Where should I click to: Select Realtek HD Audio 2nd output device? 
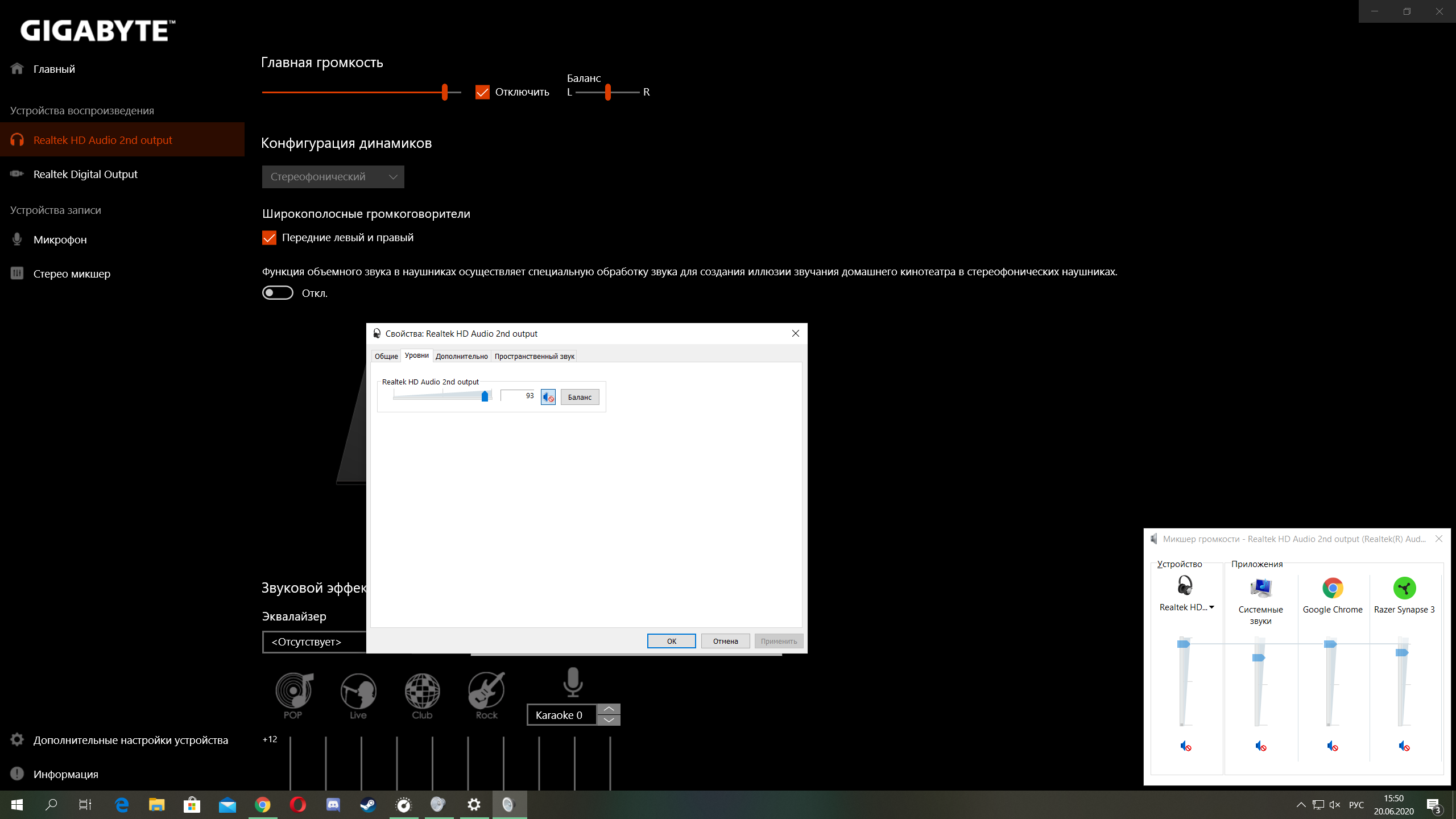pos(122,140)
